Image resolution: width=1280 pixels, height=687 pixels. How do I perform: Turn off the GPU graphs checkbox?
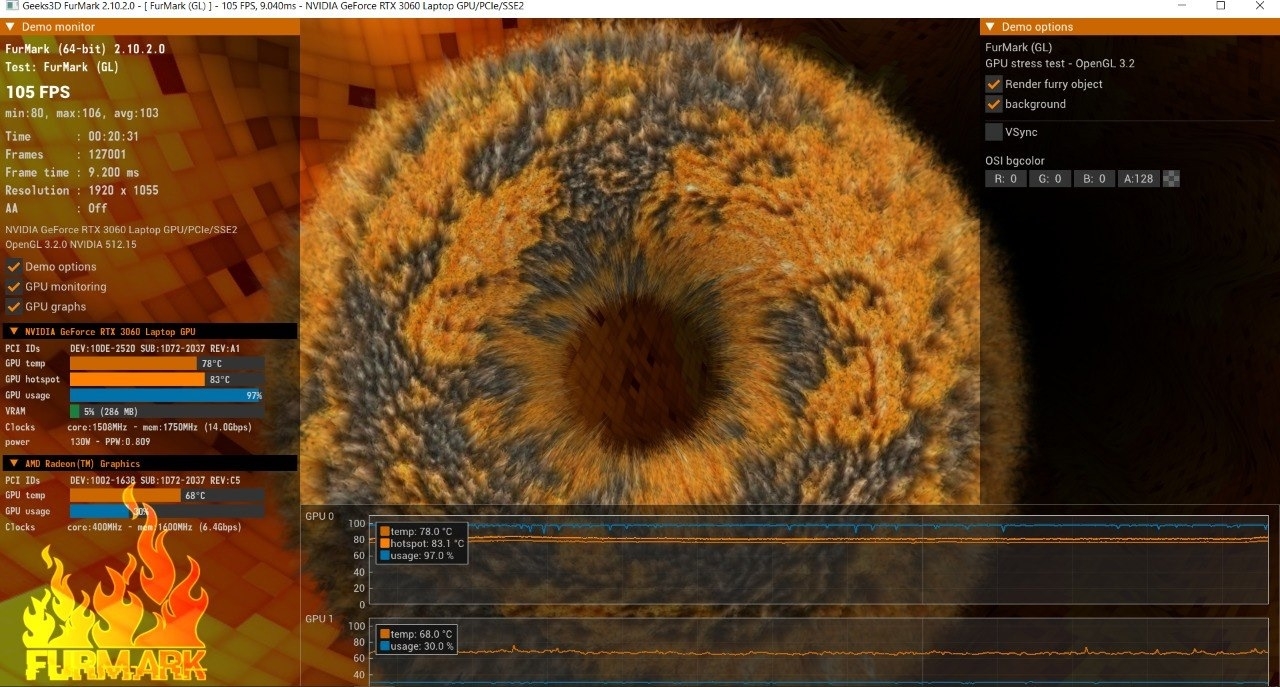pyautogui.click(x=14, y=307)
